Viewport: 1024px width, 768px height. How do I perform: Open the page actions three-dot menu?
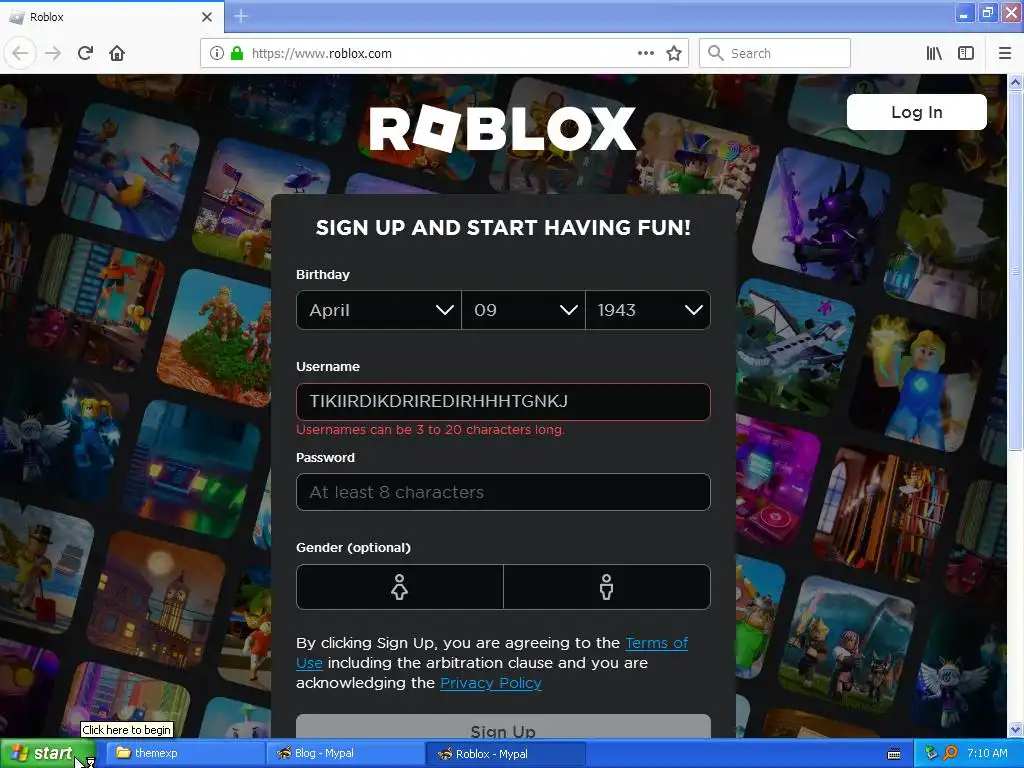coord(645,53)
